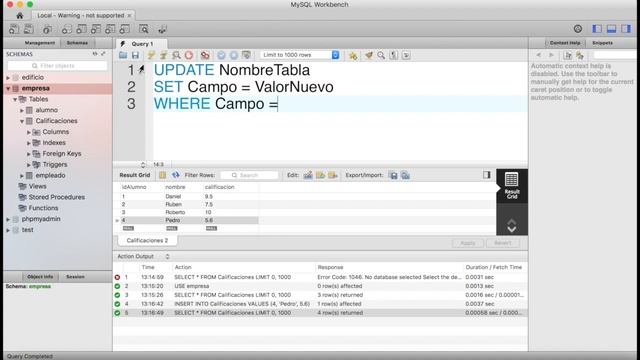Click the Apply button

pyautogui.click(x=468, y=243)
